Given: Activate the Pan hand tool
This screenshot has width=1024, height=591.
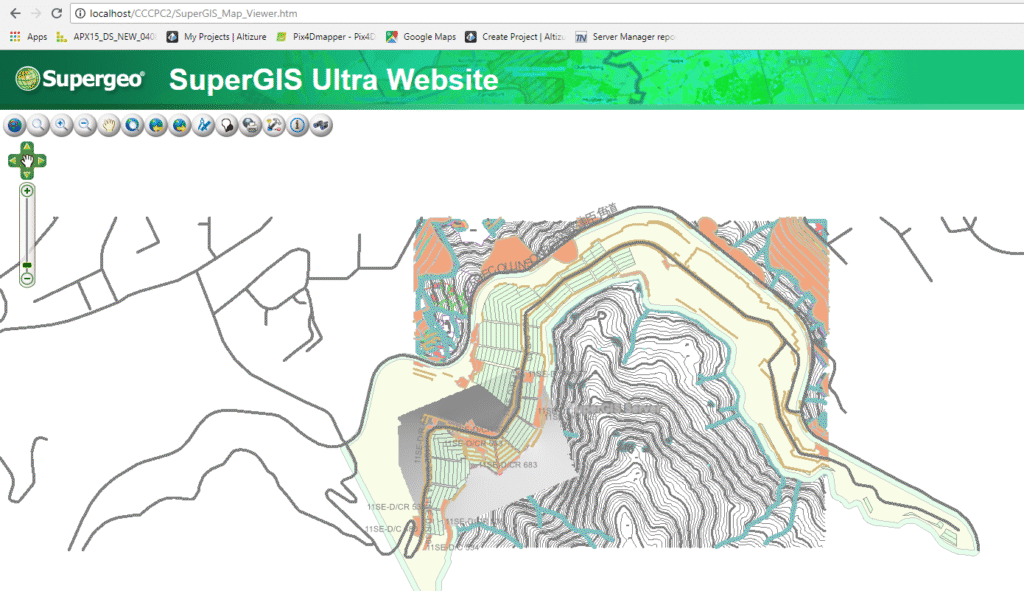Looking at the screenshot, I should (x=109, y=125).
